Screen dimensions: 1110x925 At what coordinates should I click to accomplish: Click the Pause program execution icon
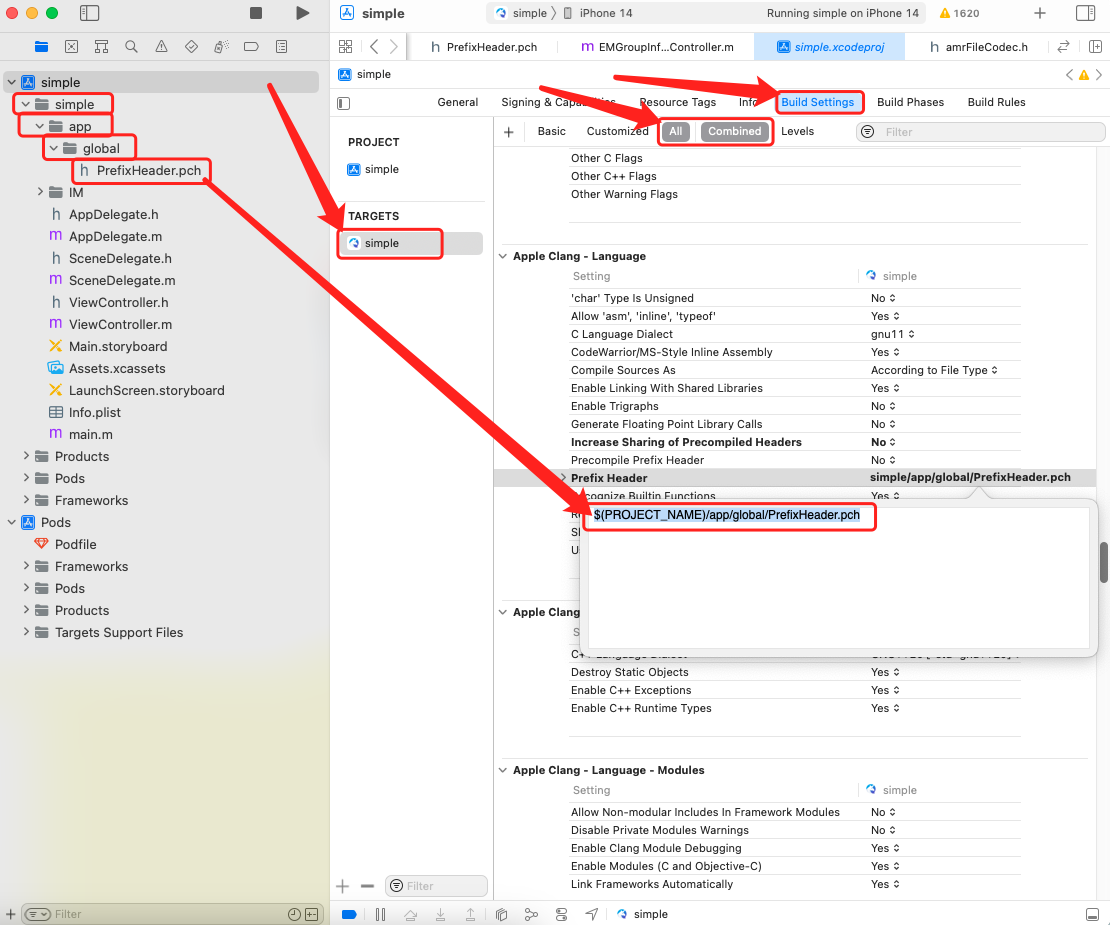[380, 914]
